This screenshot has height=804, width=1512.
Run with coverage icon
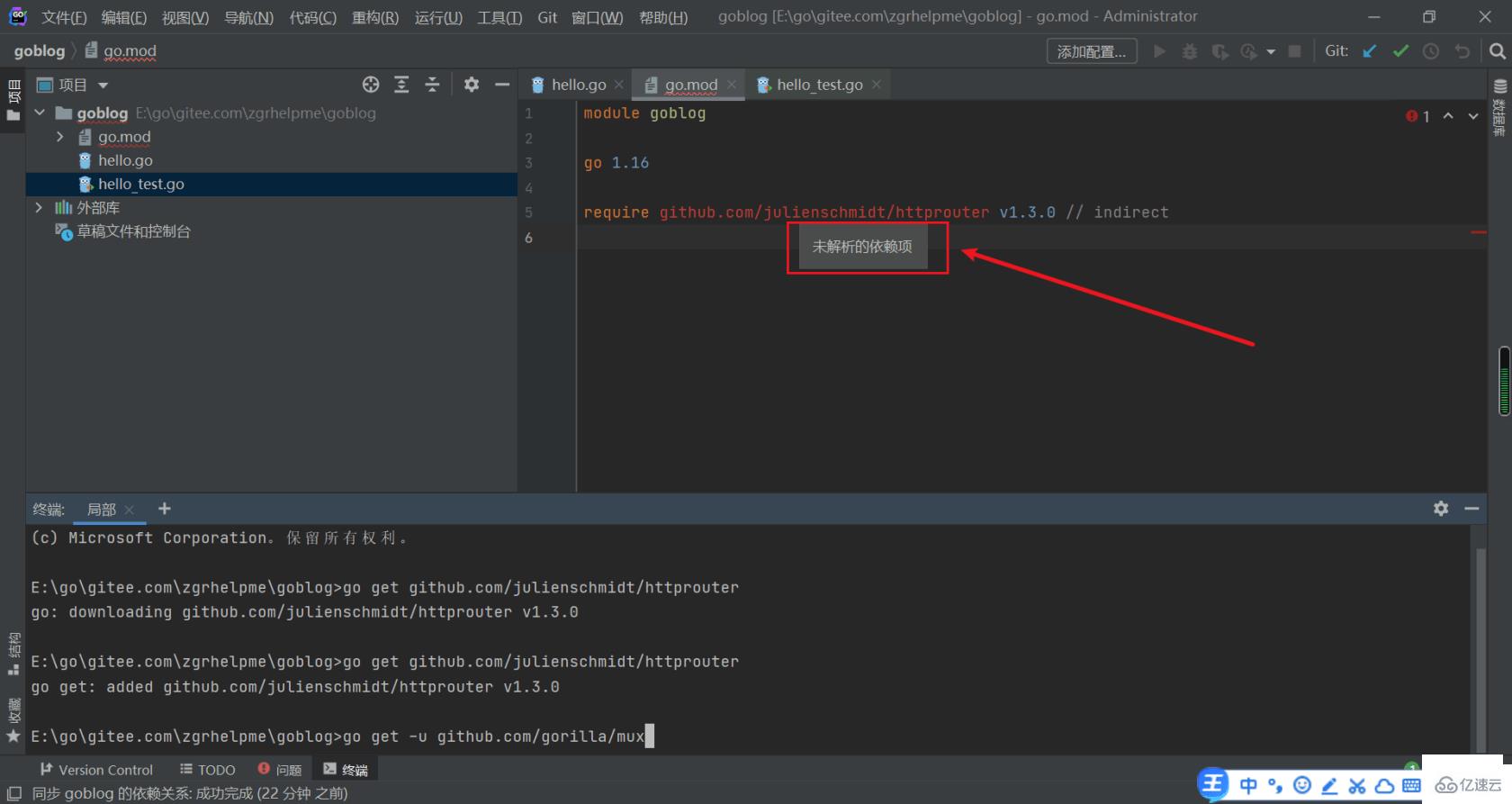click(1219, 51)
